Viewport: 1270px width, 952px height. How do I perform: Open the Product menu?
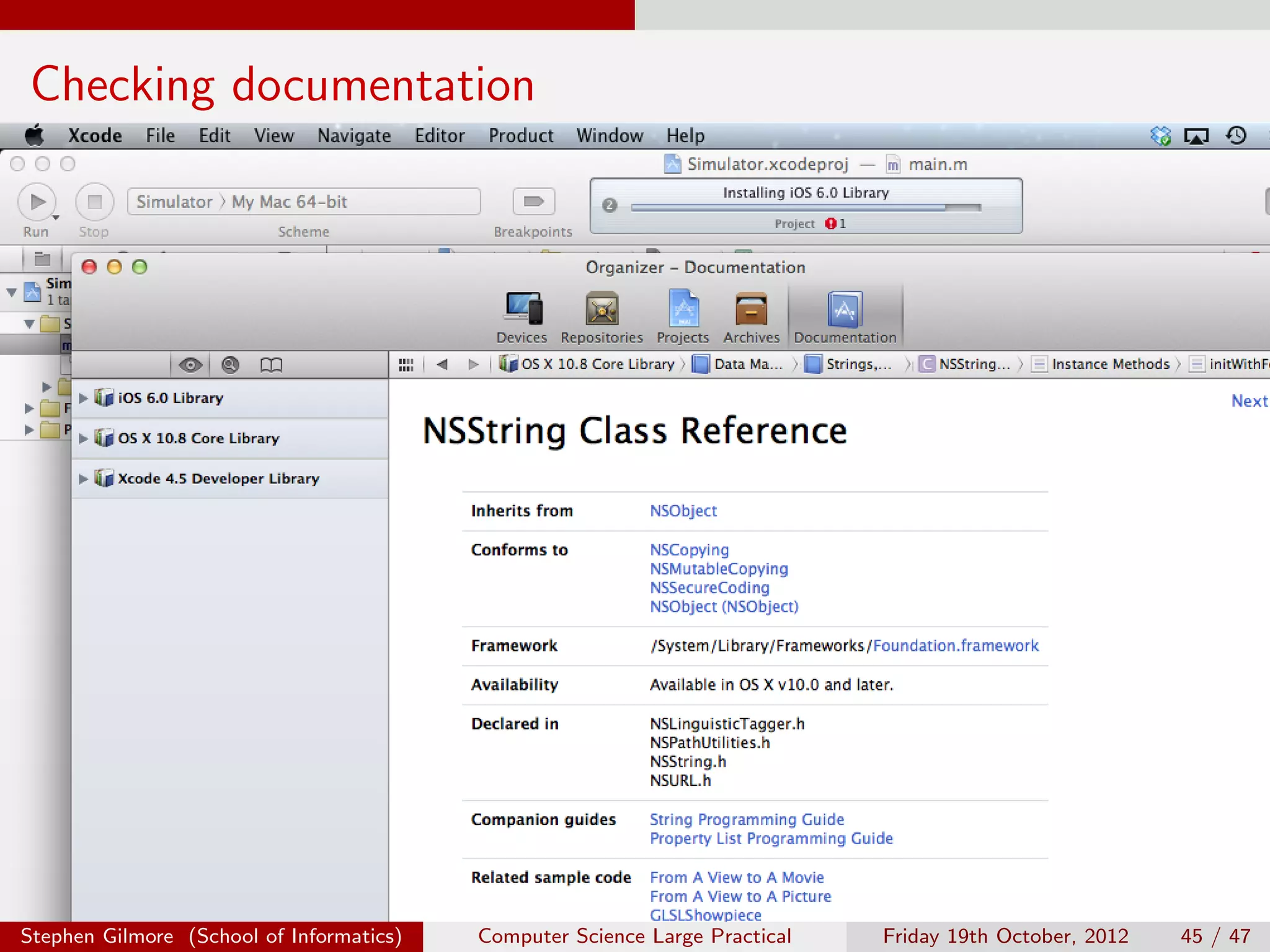[521, 136]
